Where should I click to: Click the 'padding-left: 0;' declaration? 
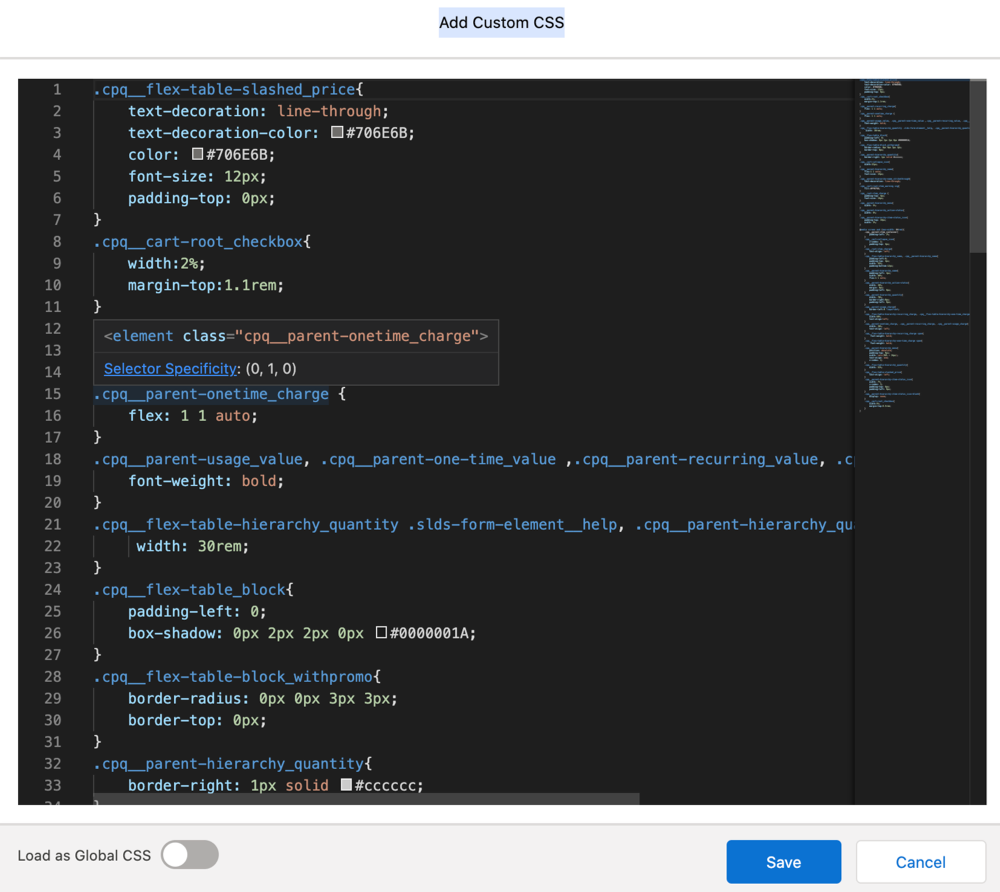click(197, 611)
